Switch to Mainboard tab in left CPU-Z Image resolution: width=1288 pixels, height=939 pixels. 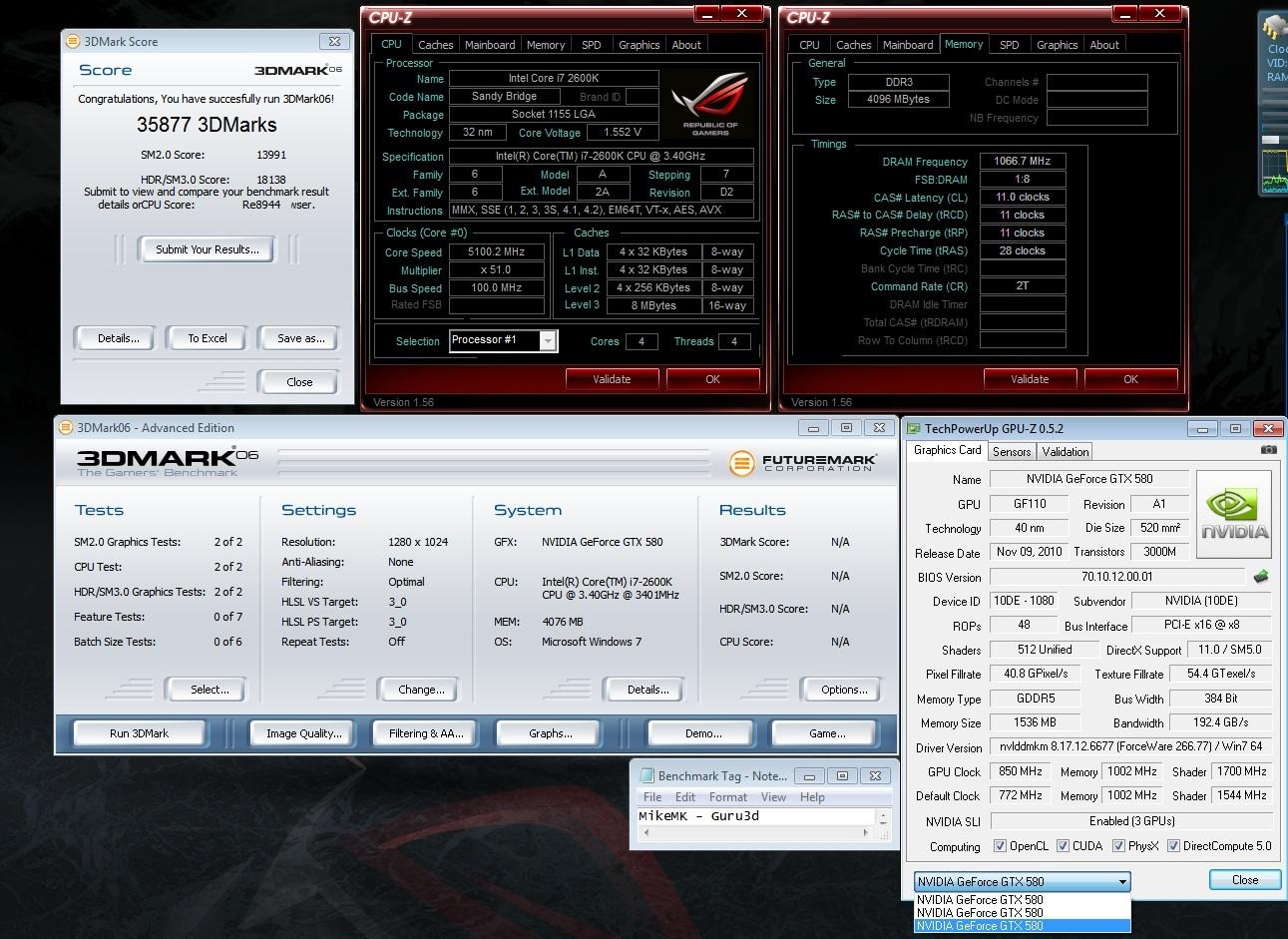click(x=490, y=45)
